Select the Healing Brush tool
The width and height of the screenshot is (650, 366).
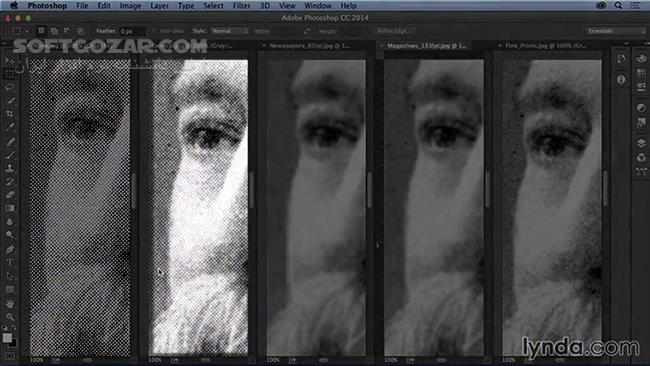coord(10,141)
